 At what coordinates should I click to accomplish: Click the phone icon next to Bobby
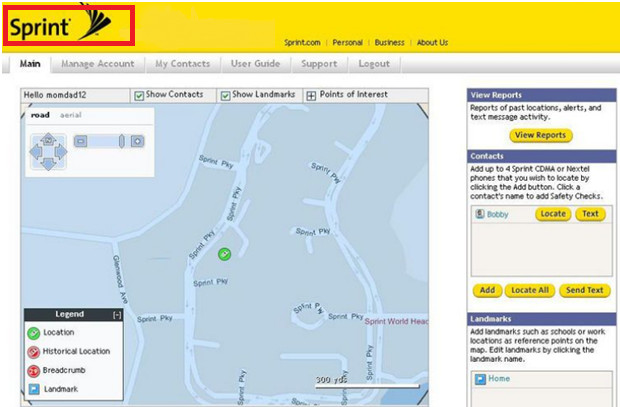coord(480,214)
